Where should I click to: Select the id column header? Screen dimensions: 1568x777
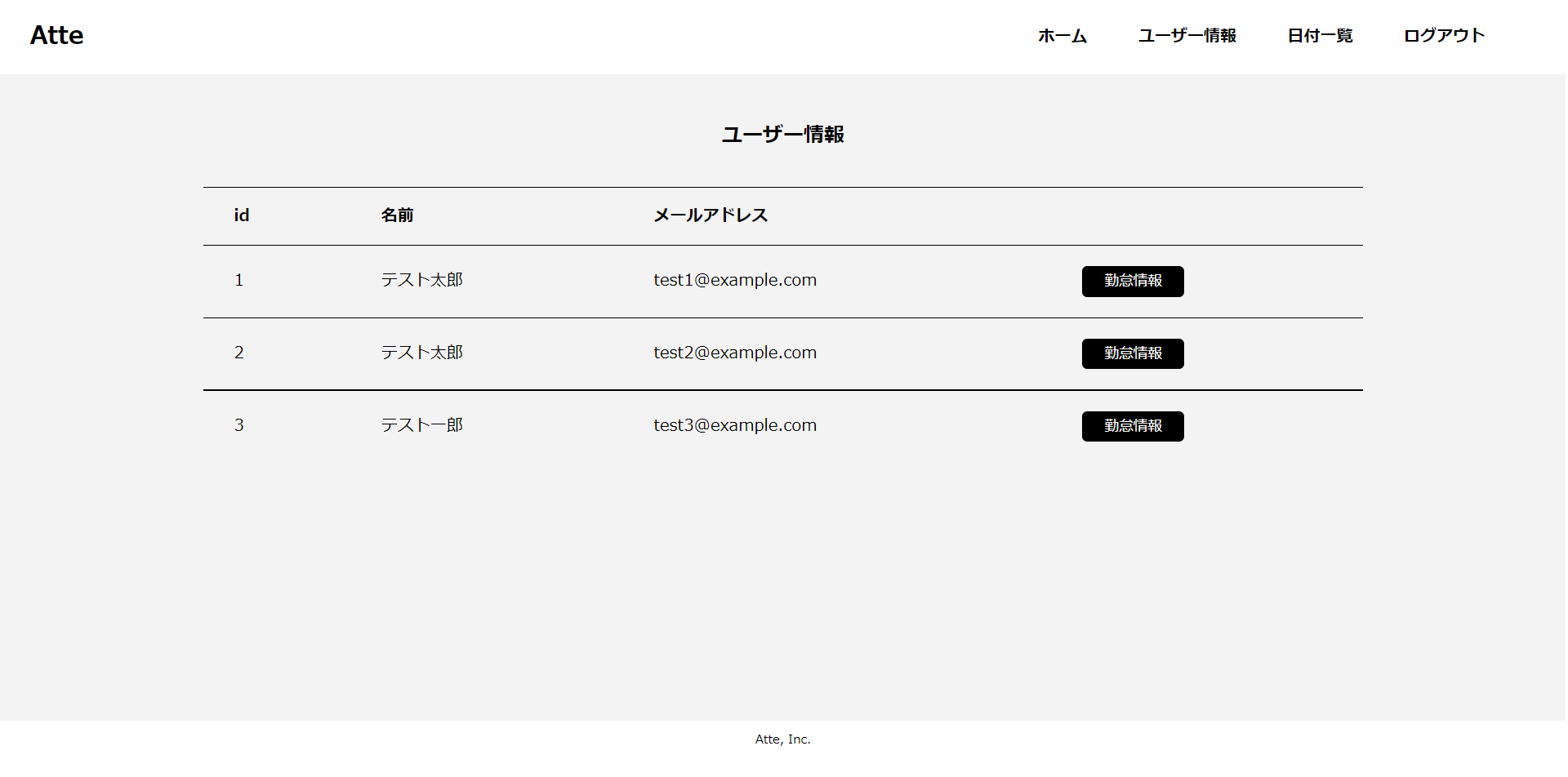[241, 215]
